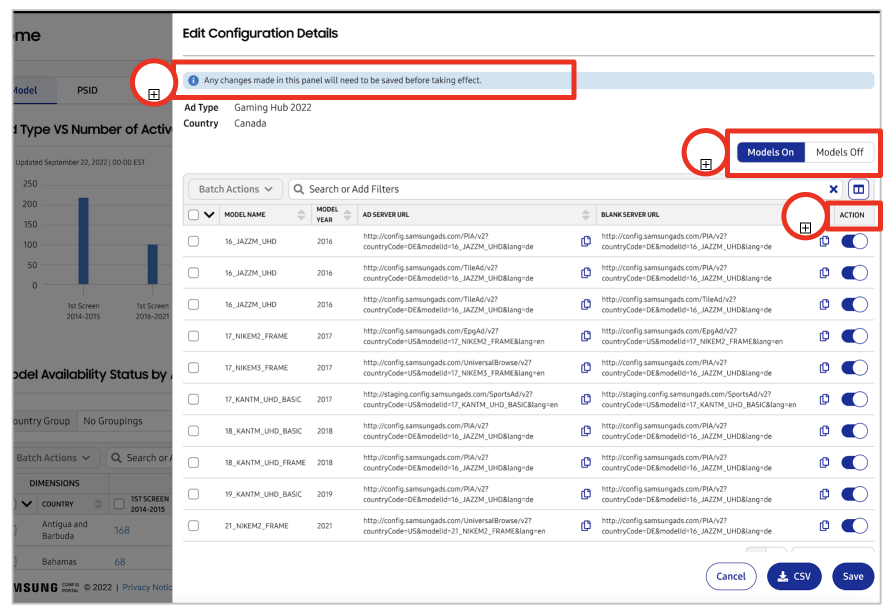Copy Blank Server URL for 18_KANTM_UHD_FRAME
The width and height of the screenshot is (894, 615).
[x=824, y=462]
